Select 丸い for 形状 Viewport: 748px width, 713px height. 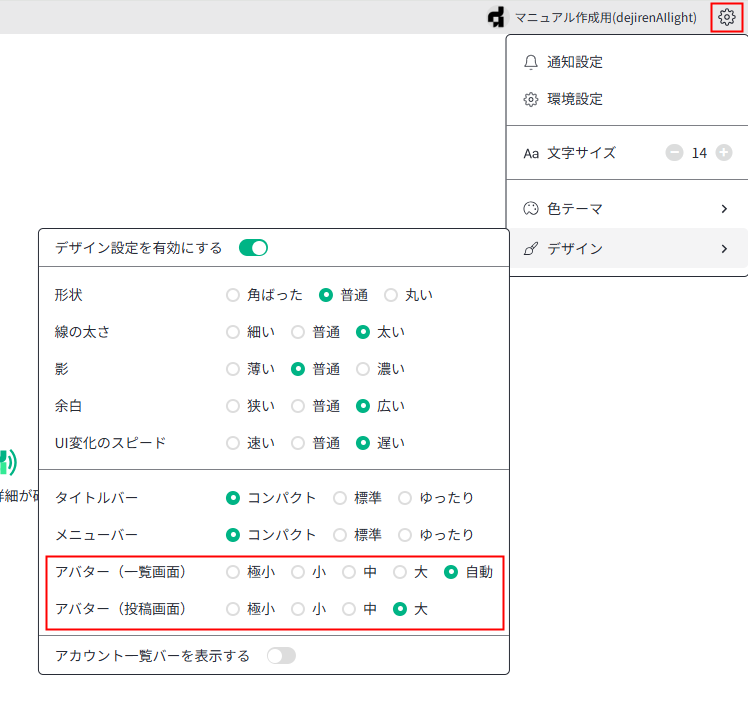(391, 295)
